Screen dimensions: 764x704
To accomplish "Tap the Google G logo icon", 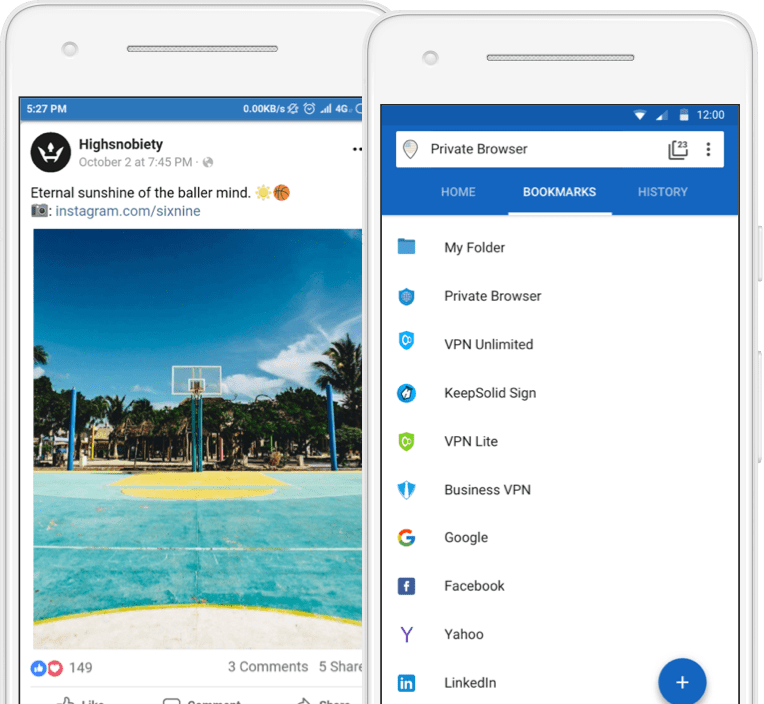I will [406, 537].
